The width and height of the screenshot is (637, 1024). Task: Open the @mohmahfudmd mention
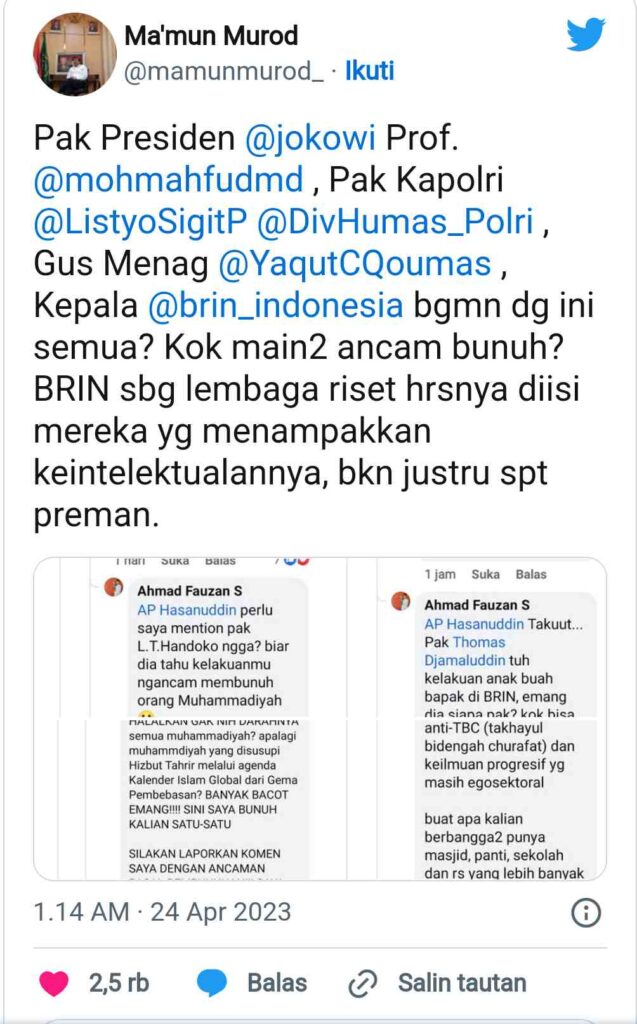[169, 180]
